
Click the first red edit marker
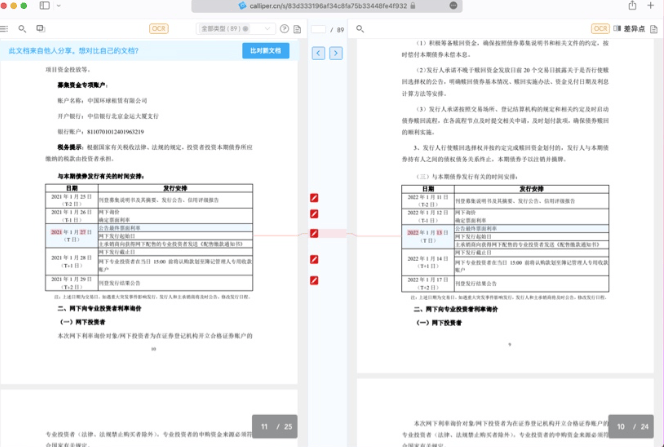tap(314, 198)
